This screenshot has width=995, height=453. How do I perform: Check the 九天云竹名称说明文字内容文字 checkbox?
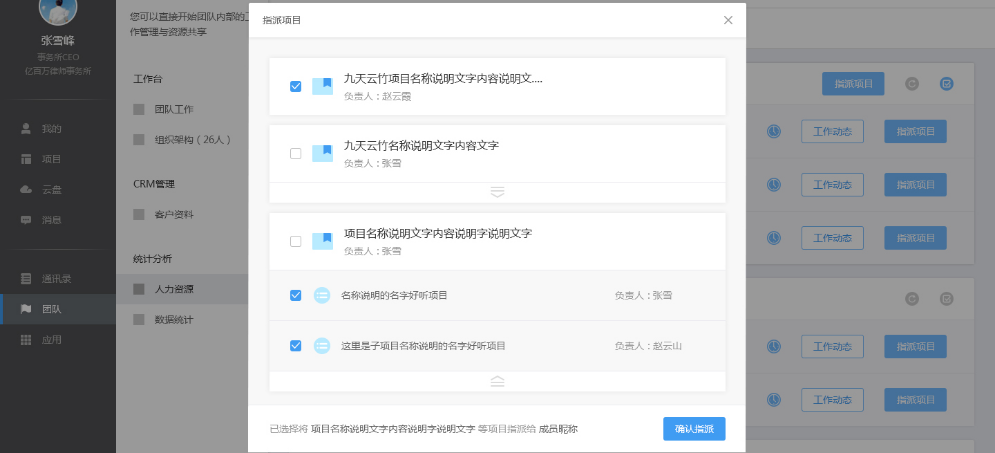[295, 153]
